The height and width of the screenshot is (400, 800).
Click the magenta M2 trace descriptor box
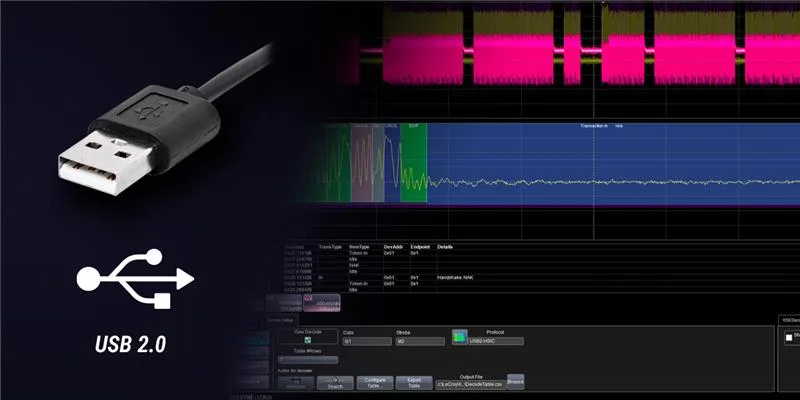point(320,301)
